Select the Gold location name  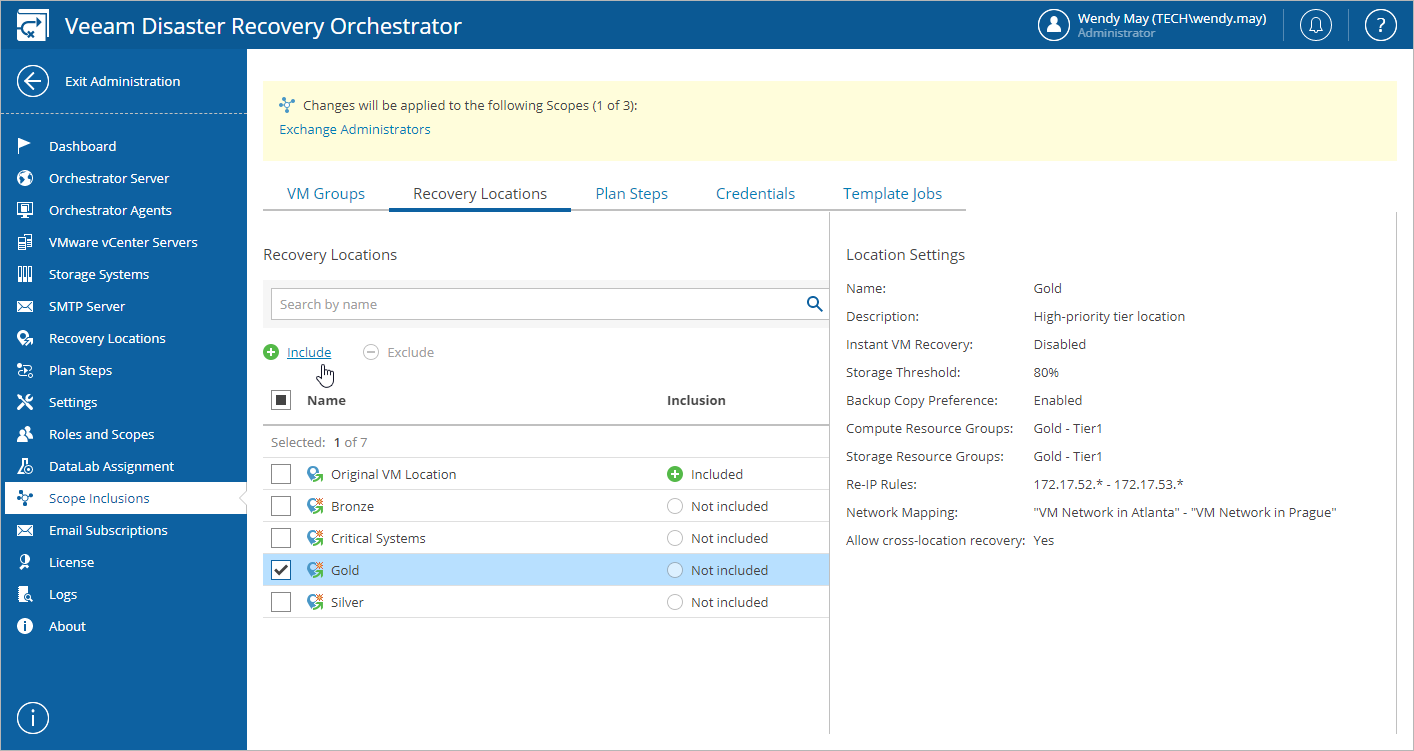click(x=345, y=570)
